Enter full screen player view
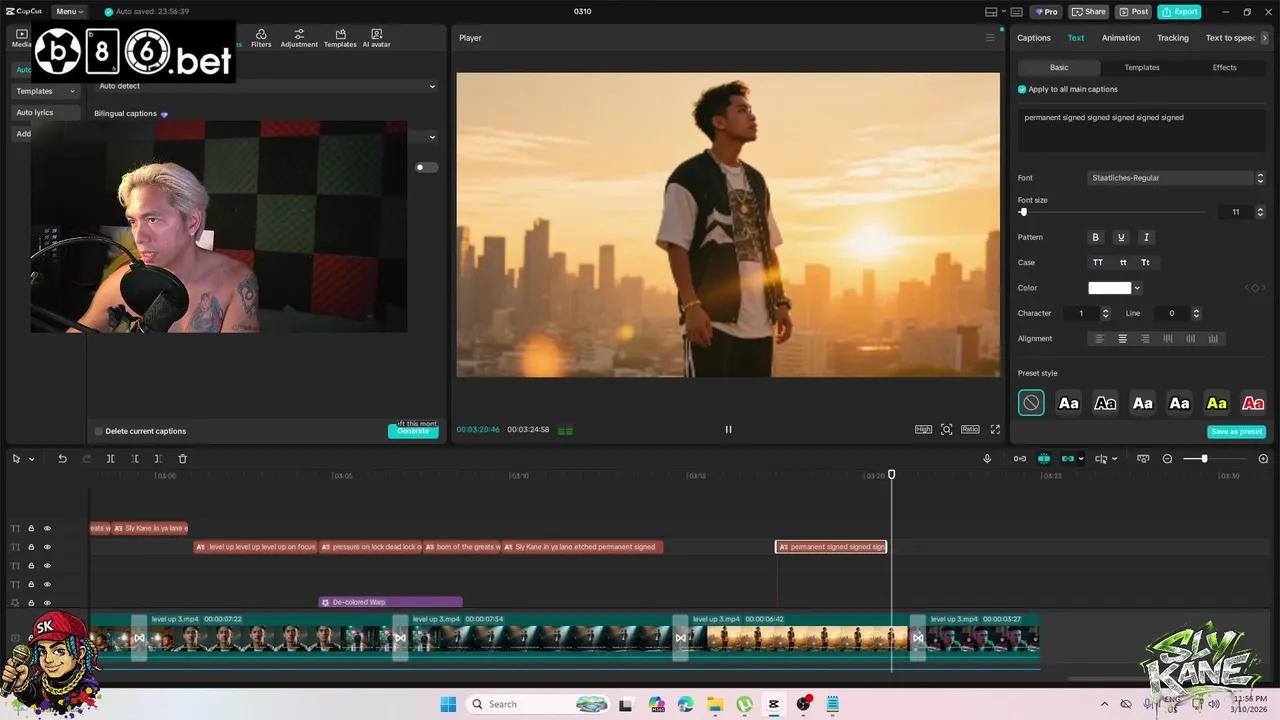The height and width of the screenshot is (720, 1280). click(995, 429)
